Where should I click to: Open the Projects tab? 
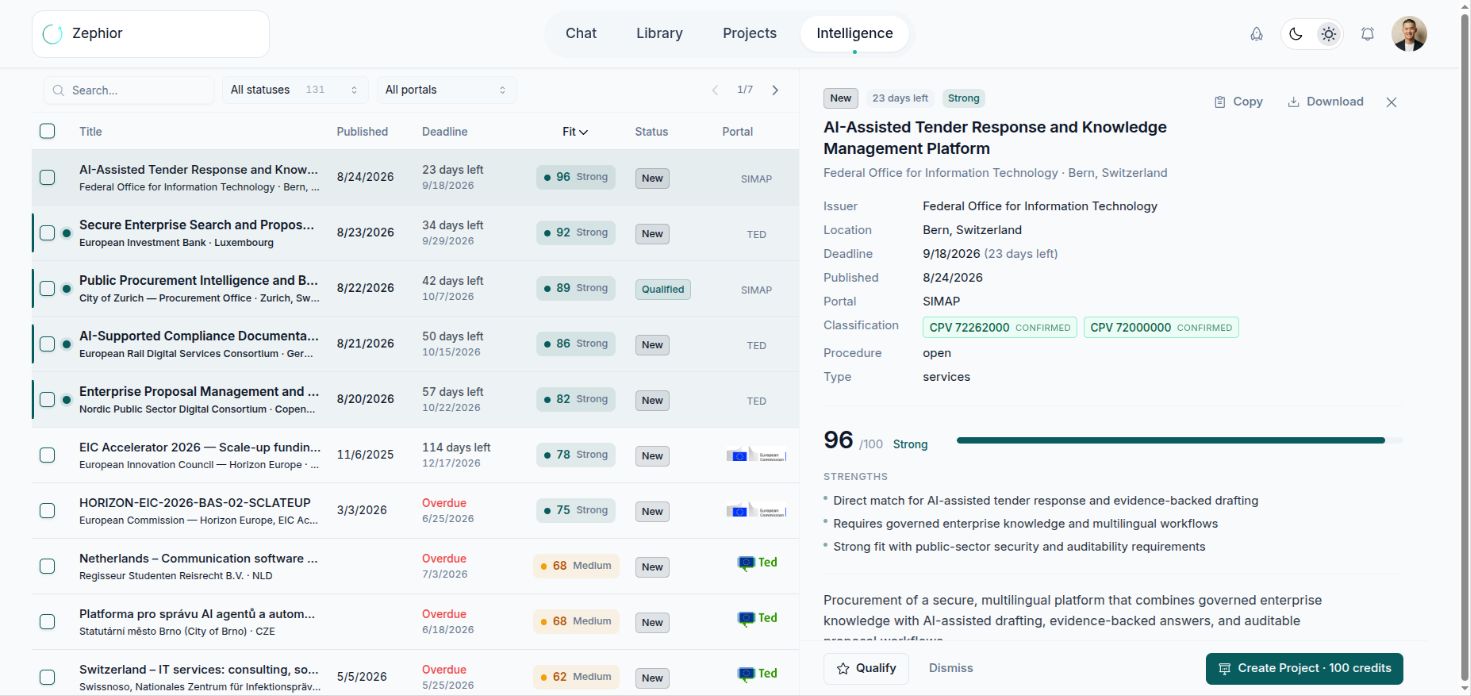[x=750, y=33]
